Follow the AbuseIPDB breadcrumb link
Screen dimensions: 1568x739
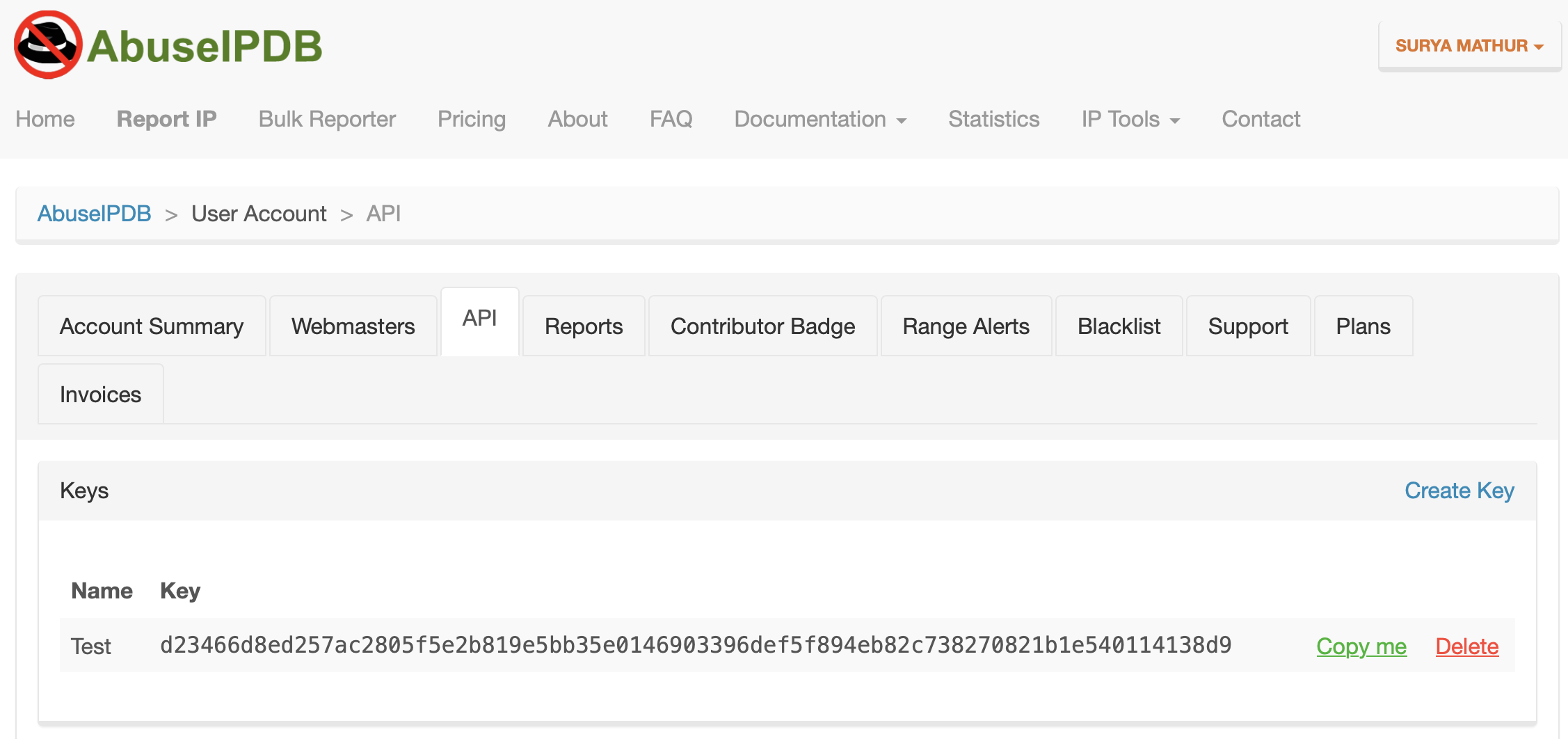(94, 214)
